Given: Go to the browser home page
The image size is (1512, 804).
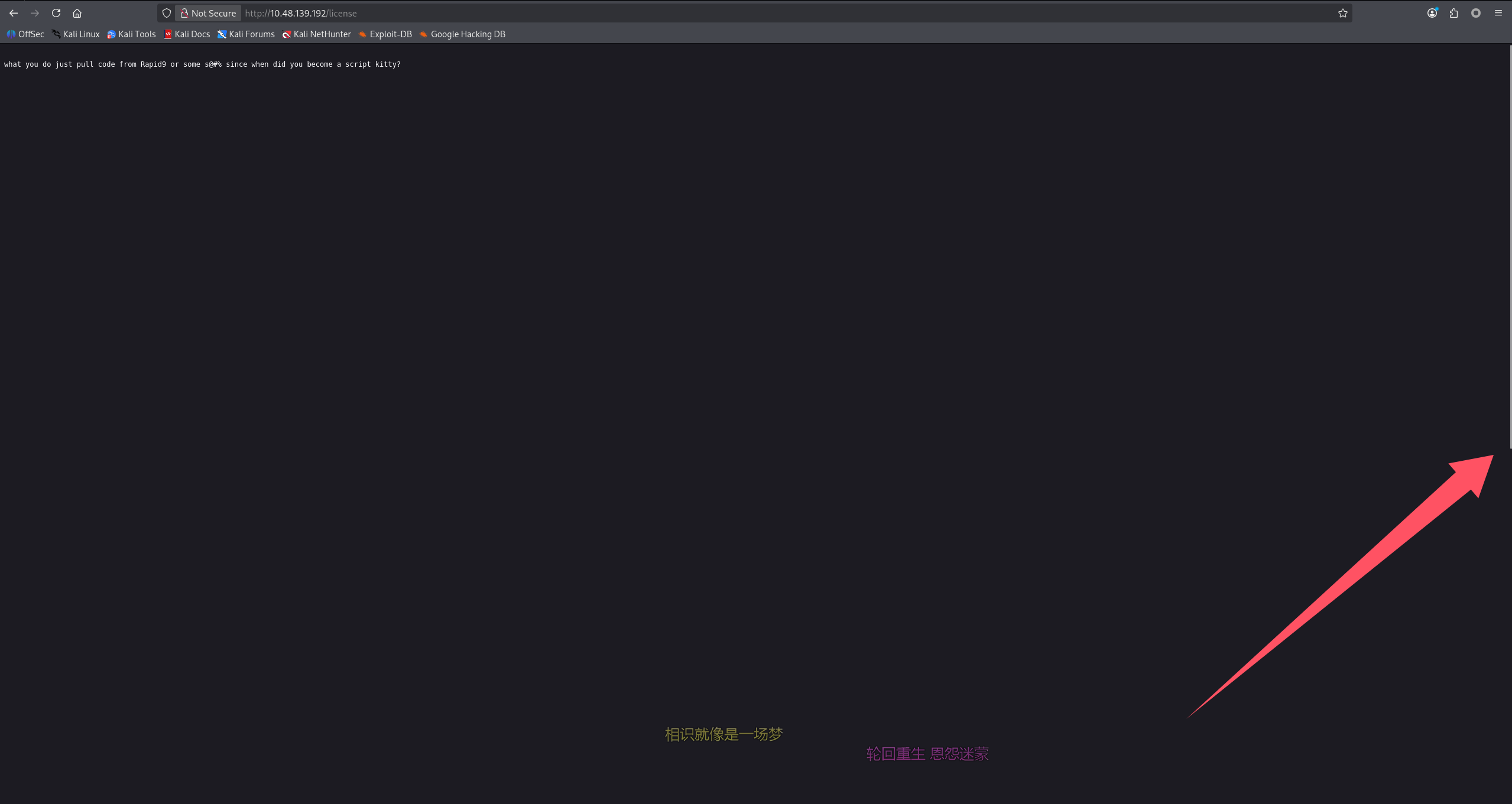Looking at the screenshot, I should point(77,13).
